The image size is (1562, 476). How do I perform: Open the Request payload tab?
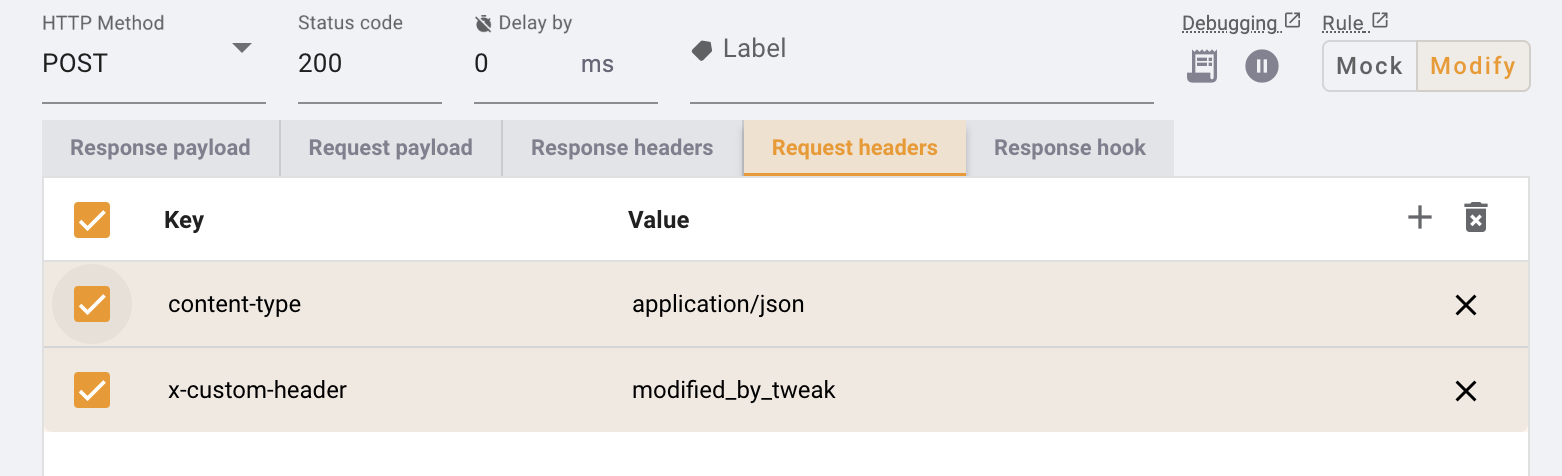click(390, 148)
